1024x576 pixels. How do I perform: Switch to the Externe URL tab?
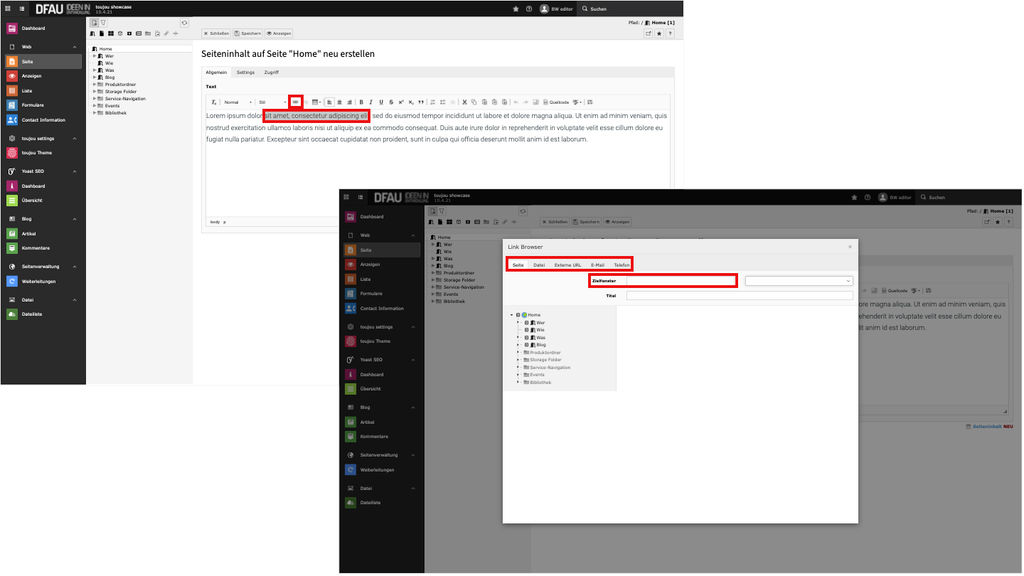[567, 265]
